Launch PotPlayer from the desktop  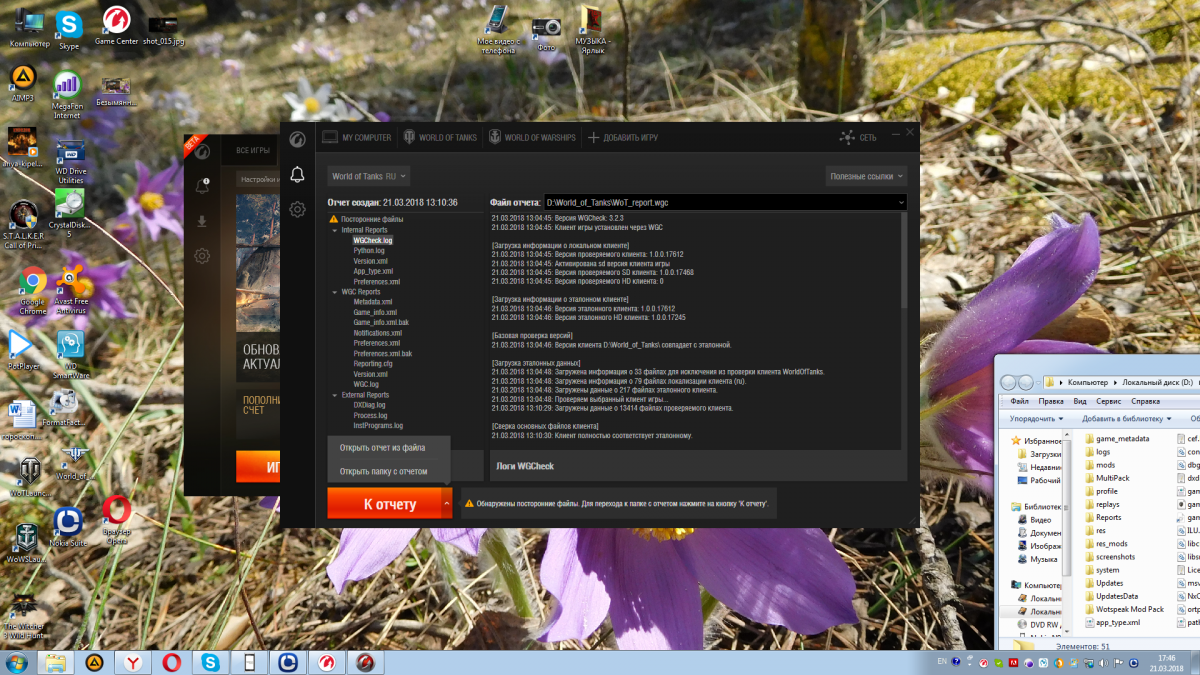[x=23, y=350]
